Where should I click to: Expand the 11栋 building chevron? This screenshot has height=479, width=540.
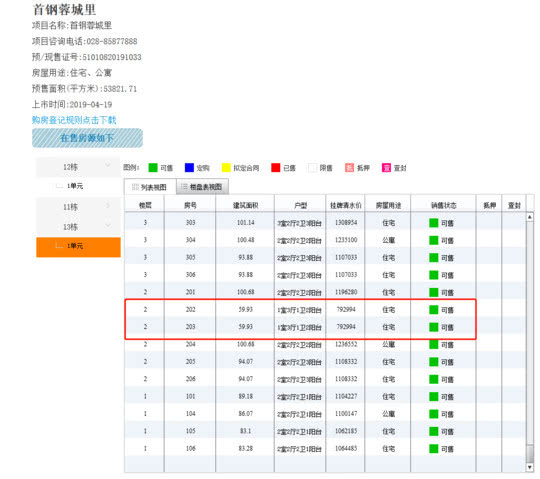tap(108, 205)
